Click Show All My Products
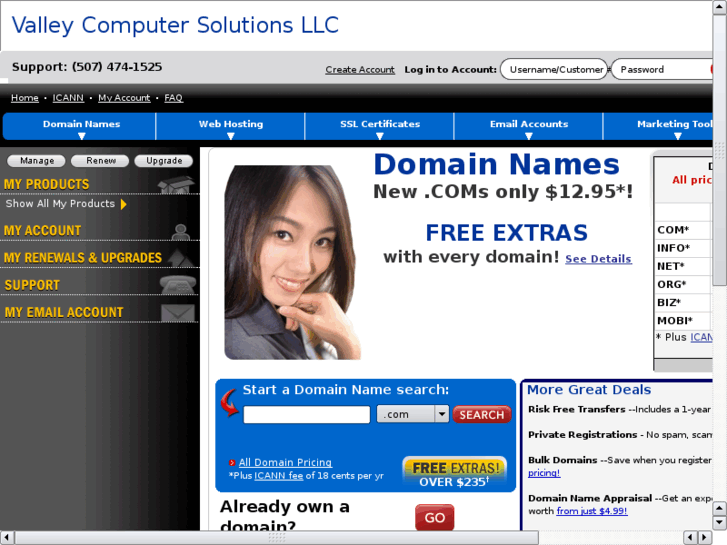727x545 pixels. (60, 204)
